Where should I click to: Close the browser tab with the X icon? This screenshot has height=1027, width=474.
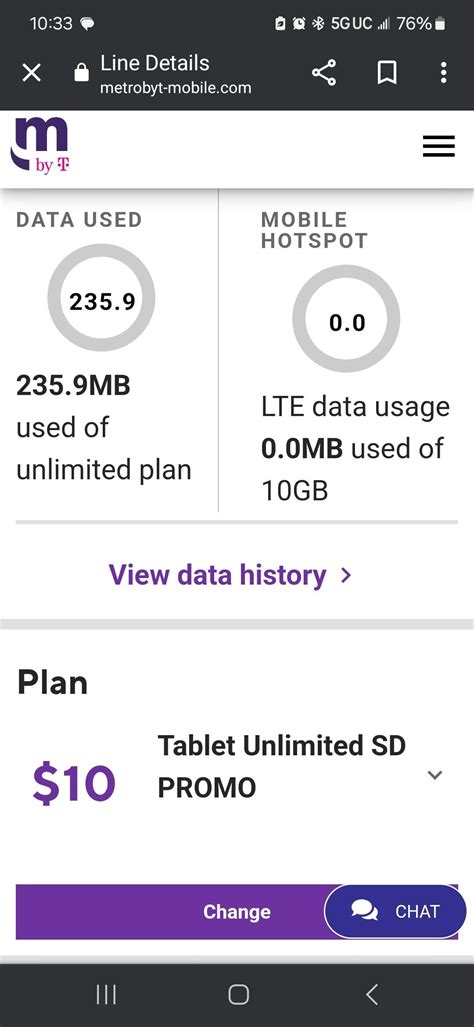click(x=31, y=73)
